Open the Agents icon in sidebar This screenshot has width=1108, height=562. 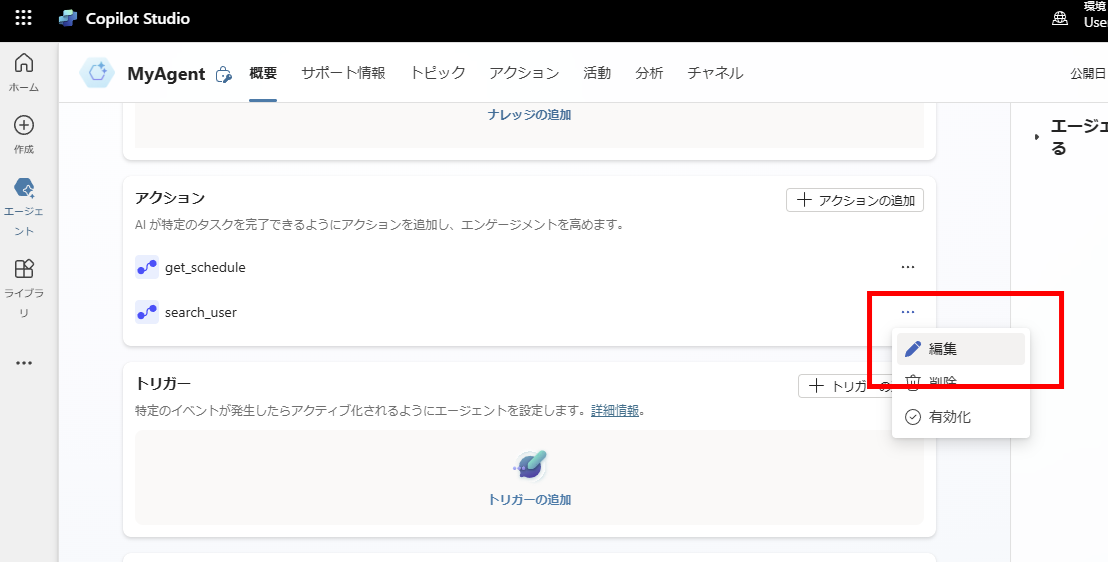click(24, 188)
